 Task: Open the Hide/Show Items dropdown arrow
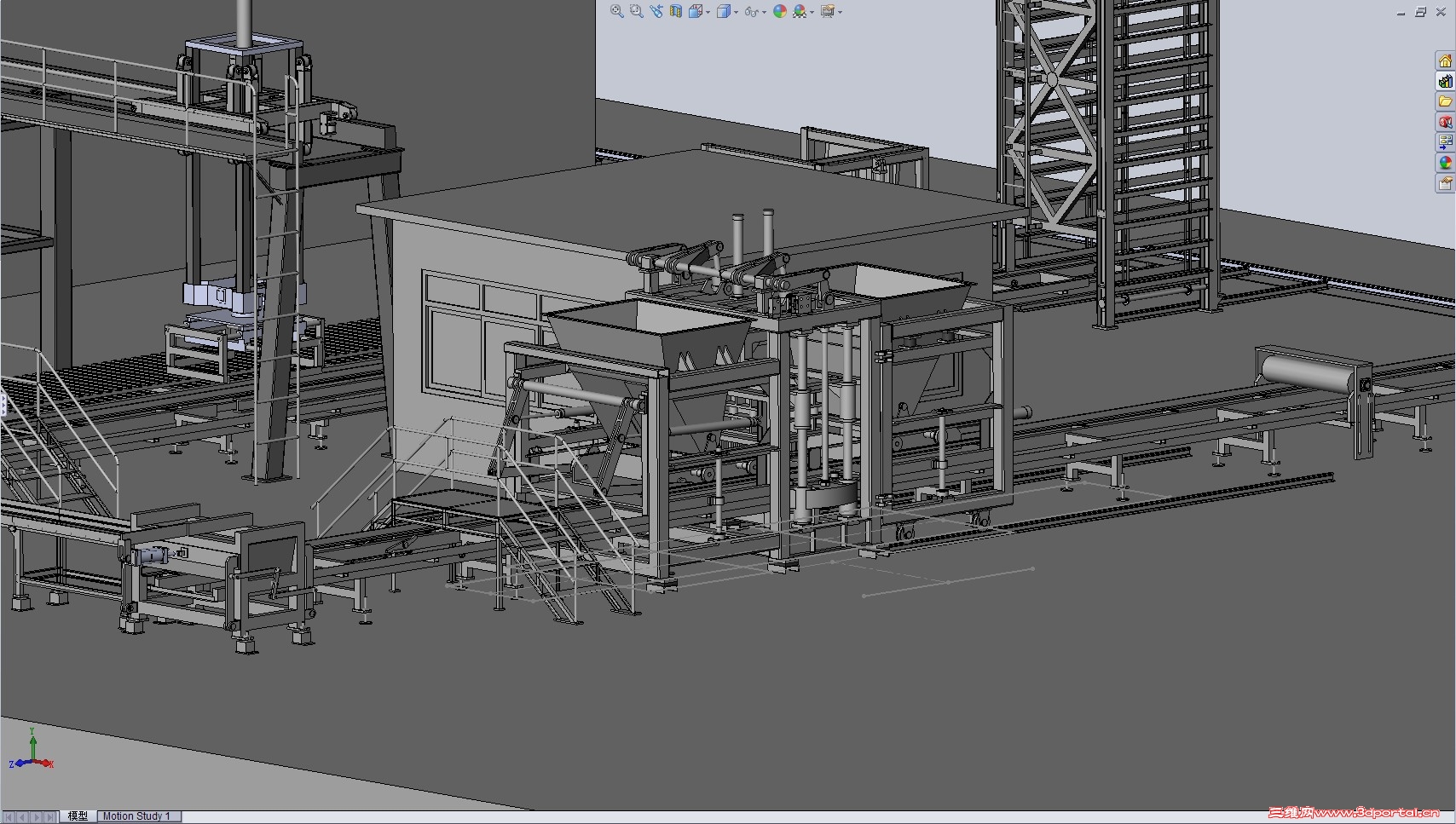point(764,12)
